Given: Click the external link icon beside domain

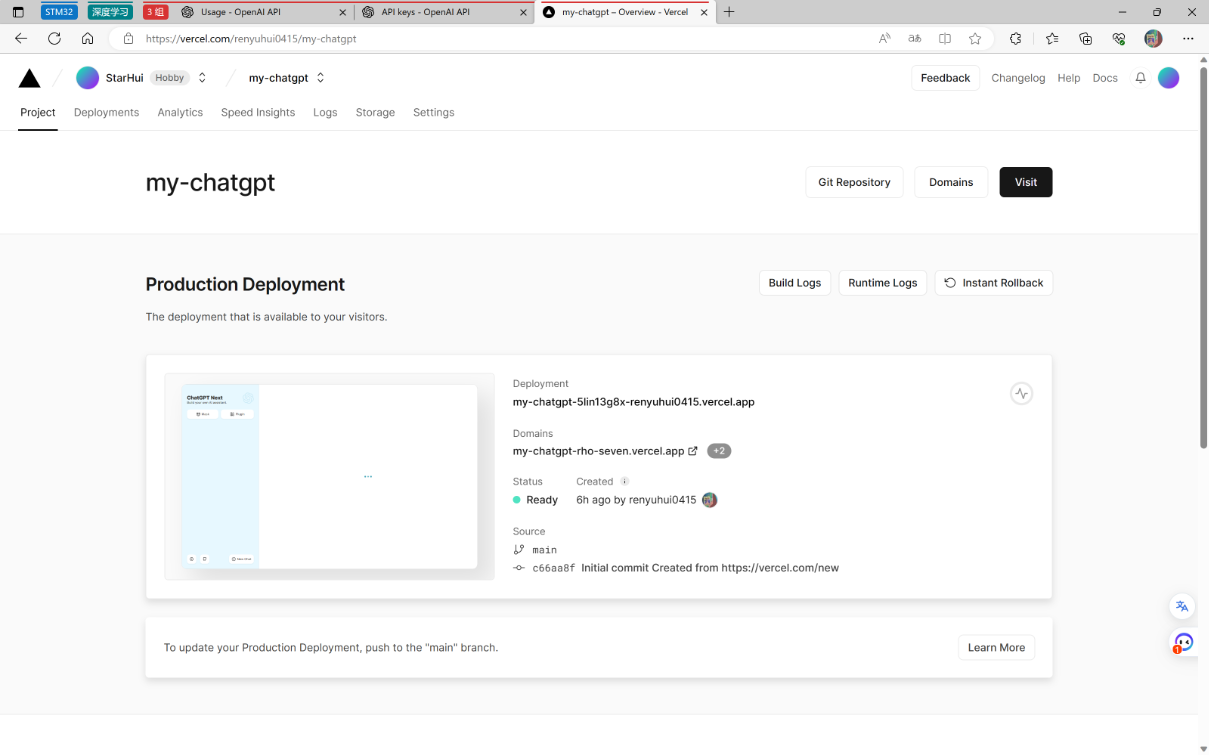Looking at the screenshot, I should coord(693,451).
